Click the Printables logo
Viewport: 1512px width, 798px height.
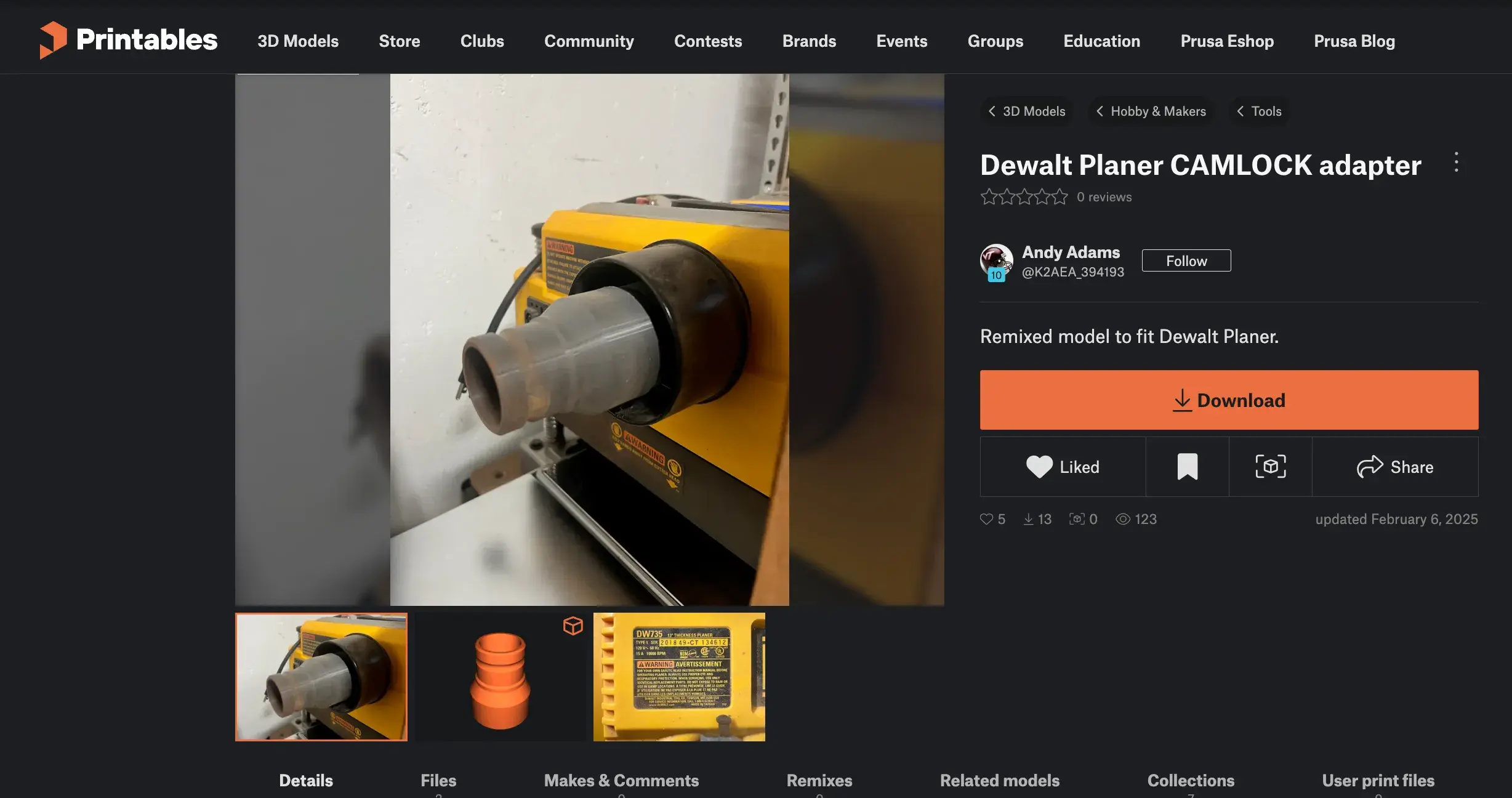pos(128,40)
